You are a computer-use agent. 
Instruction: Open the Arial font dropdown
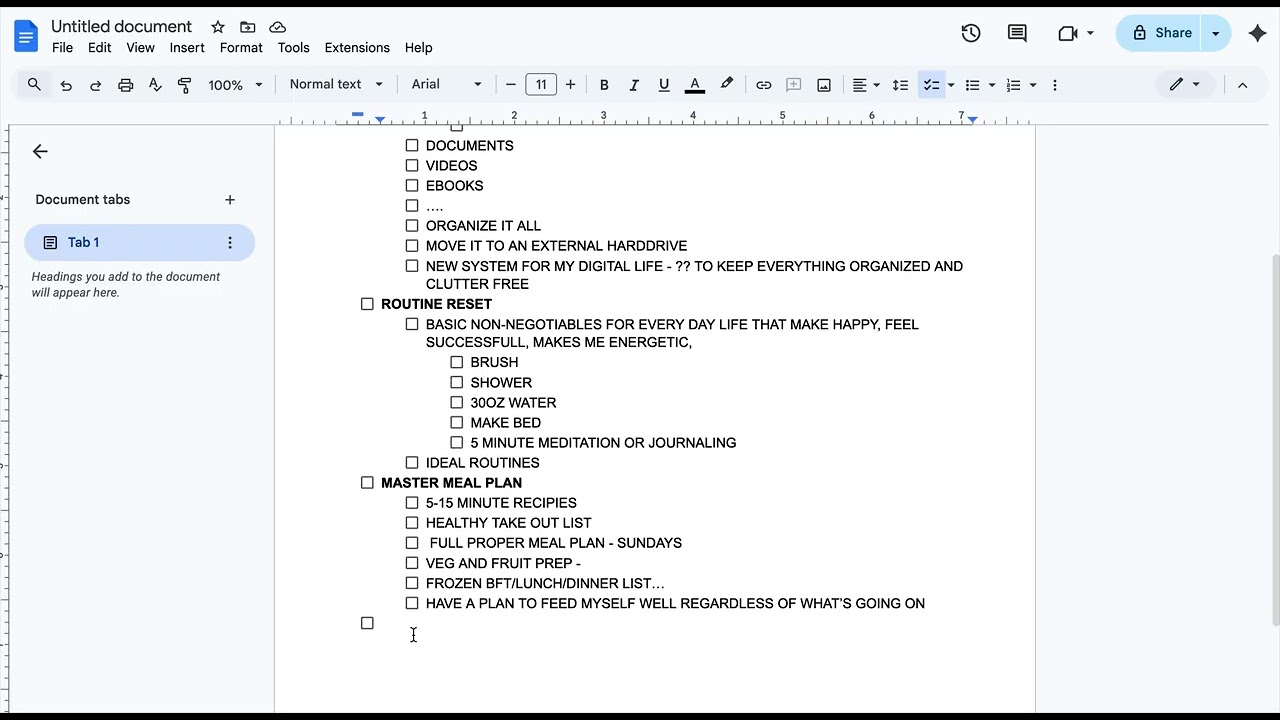447,85
